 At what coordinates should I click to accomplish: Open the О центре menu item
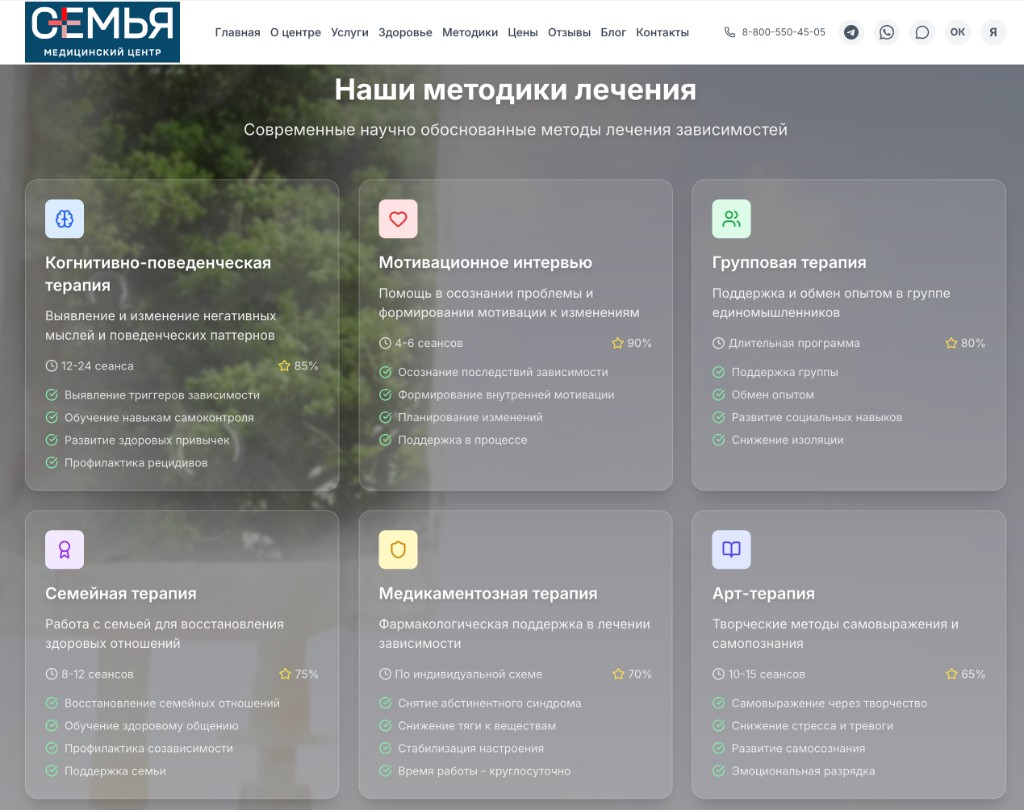coord(296,33)
